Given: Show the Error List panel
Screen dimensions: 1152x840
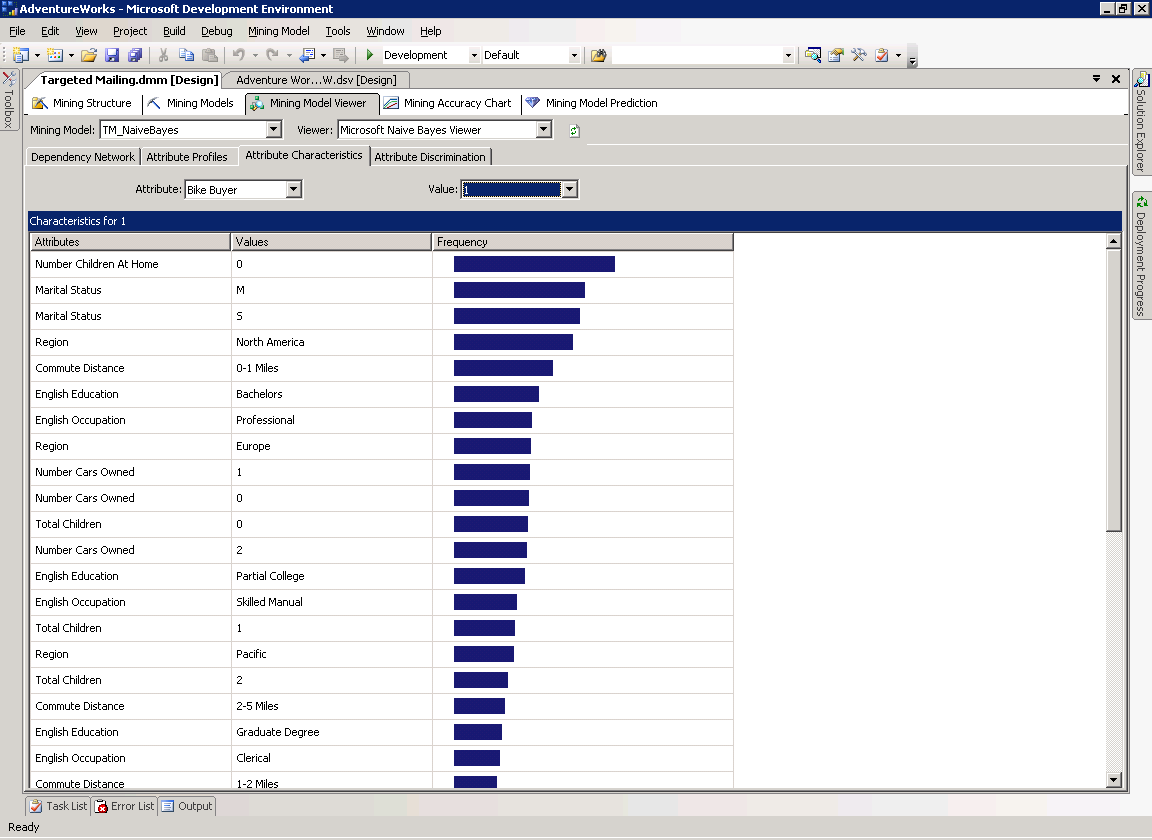Looking at the screenshot, I should [125, 806].
